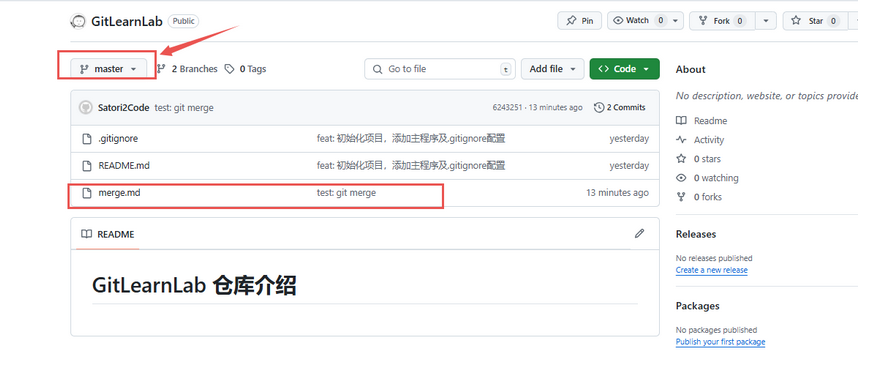Click the tag icon beside 0 Tags
871x371 pixels.
229,69
